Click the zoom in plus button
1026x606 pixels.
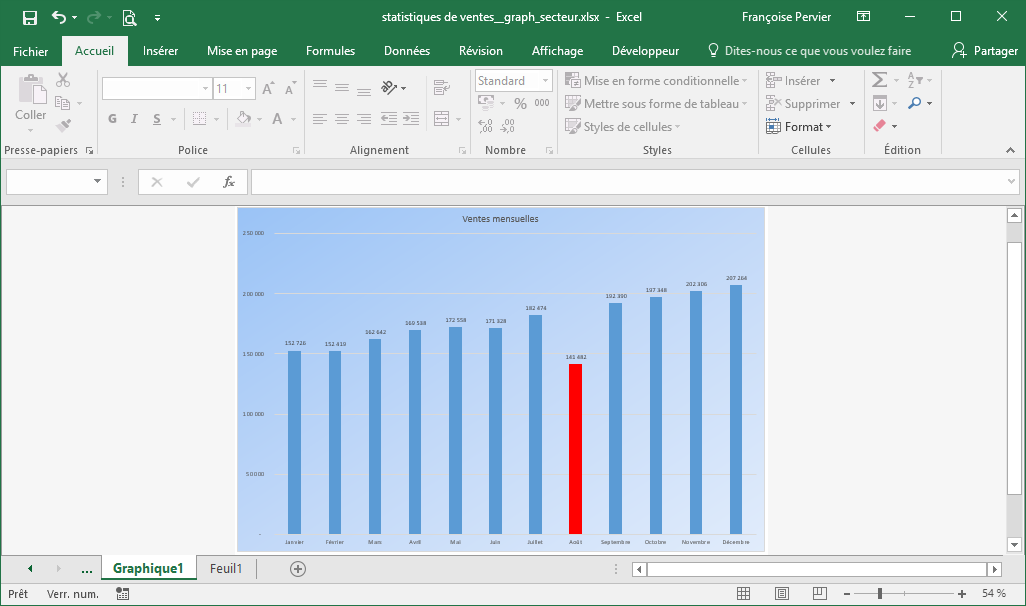click(x=962, y=594)
